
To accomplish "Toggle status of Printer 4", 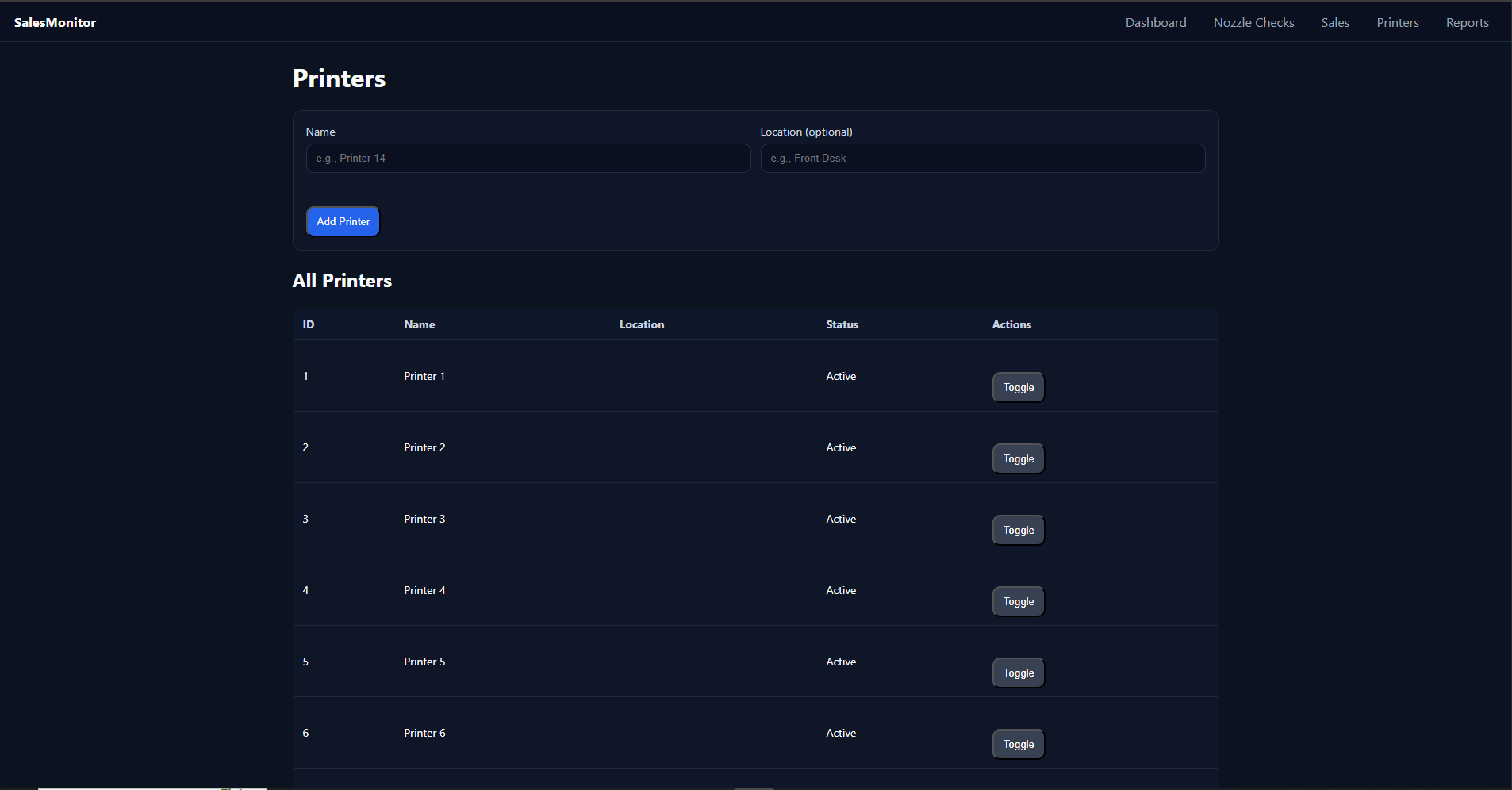I will [1018, 602].
